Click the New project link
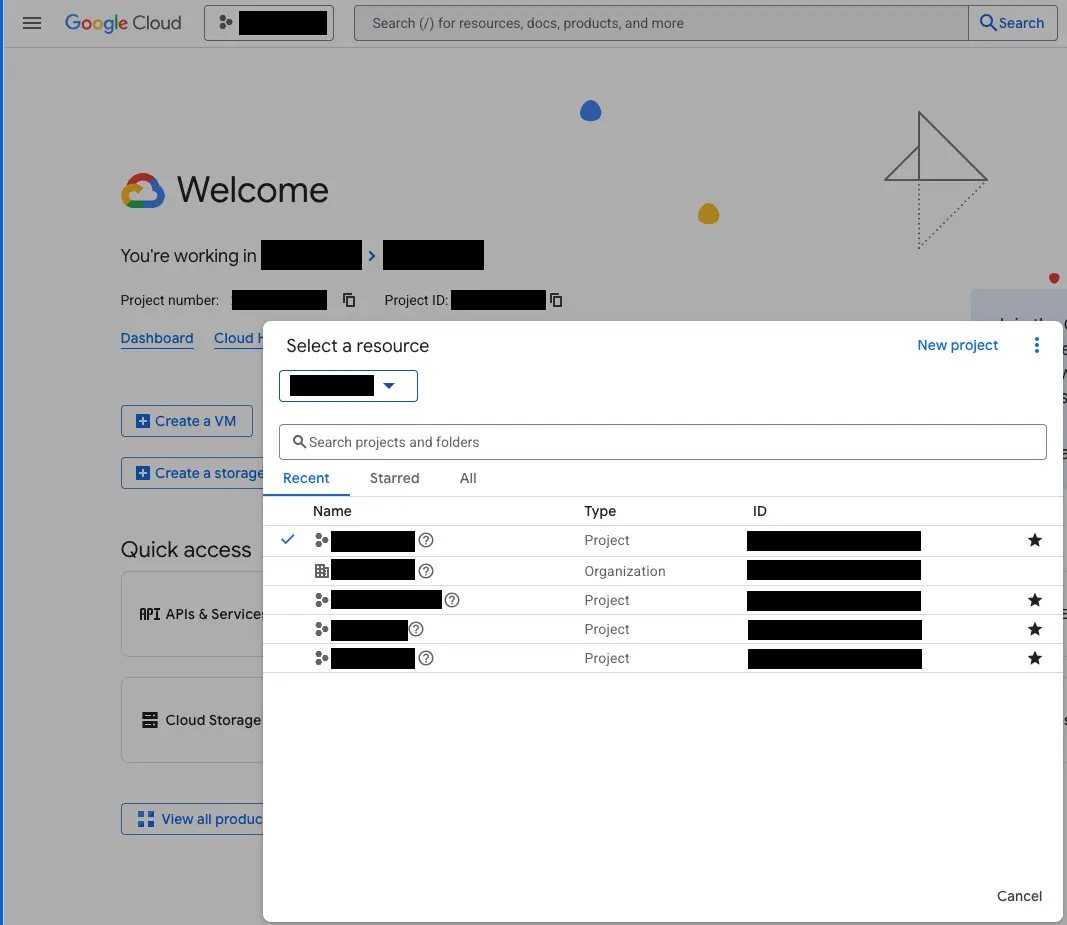The width and height of the screenshot is (1067, 925). 957,345
